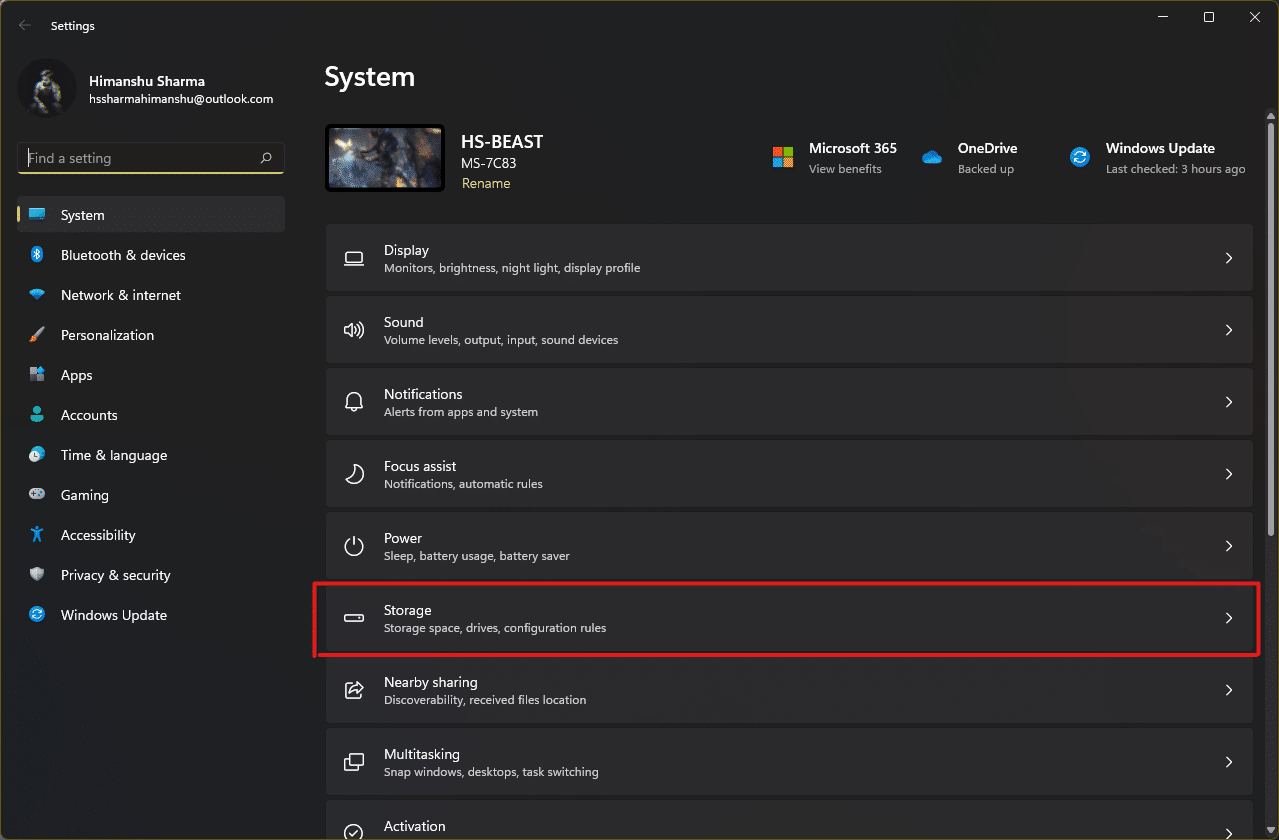Click the Accessibility figure icon
1279x840 pixels.
[x=37, y=535]
